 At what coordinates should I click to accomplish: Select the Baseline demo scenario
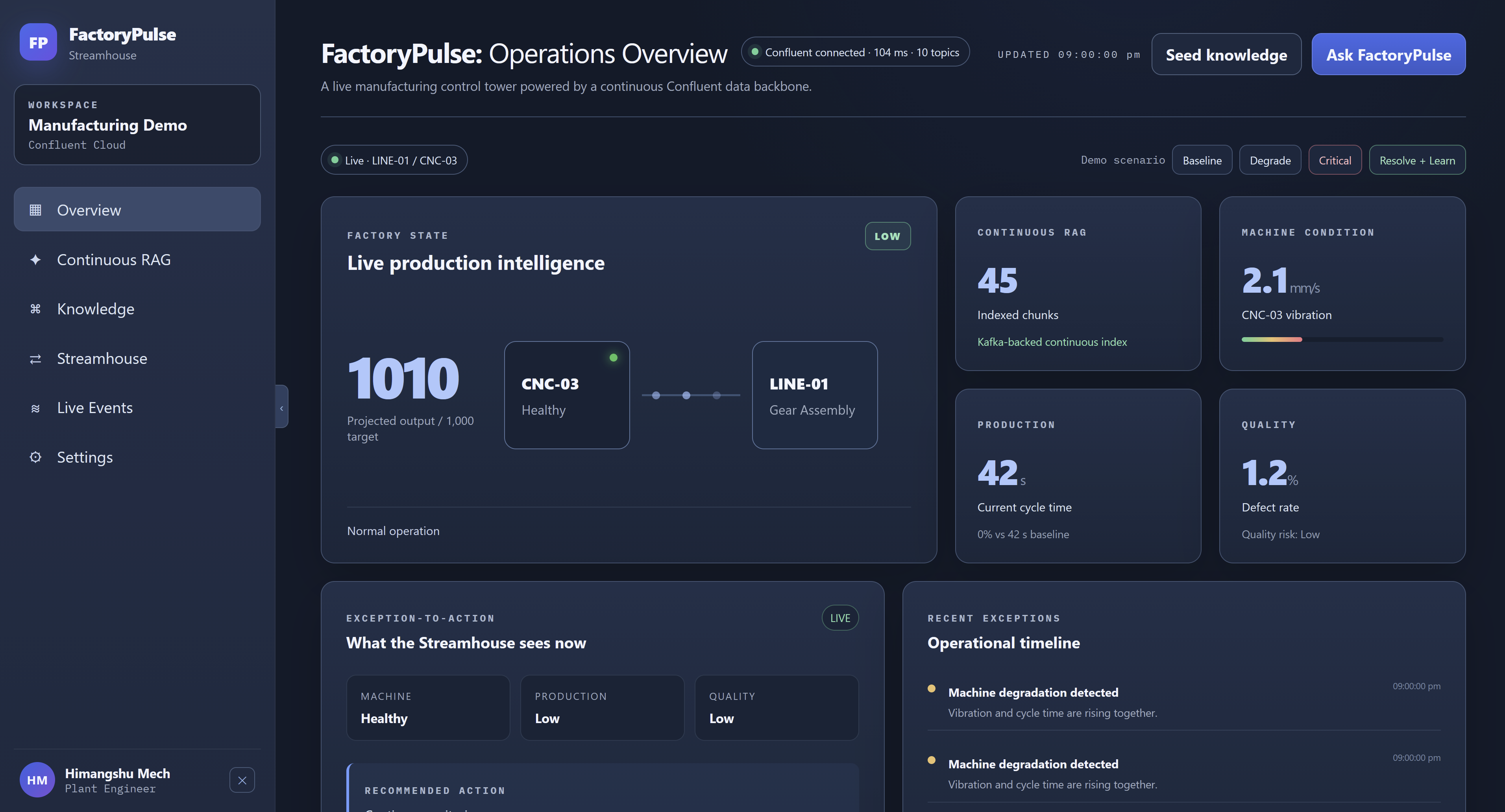point(1202,160)
